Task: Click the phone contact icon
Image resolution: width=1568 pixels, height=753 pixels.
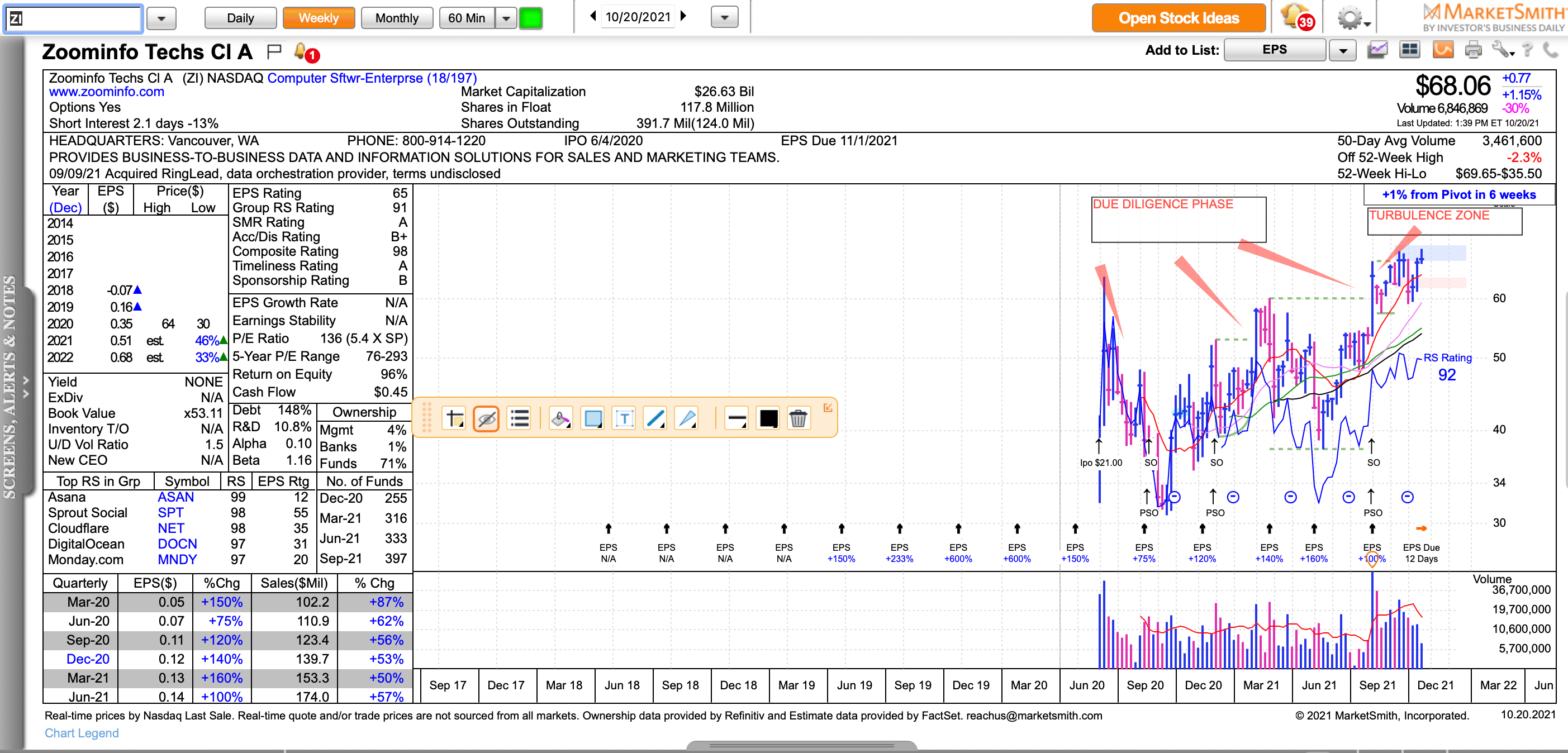Action: (x=1550, y=50)
